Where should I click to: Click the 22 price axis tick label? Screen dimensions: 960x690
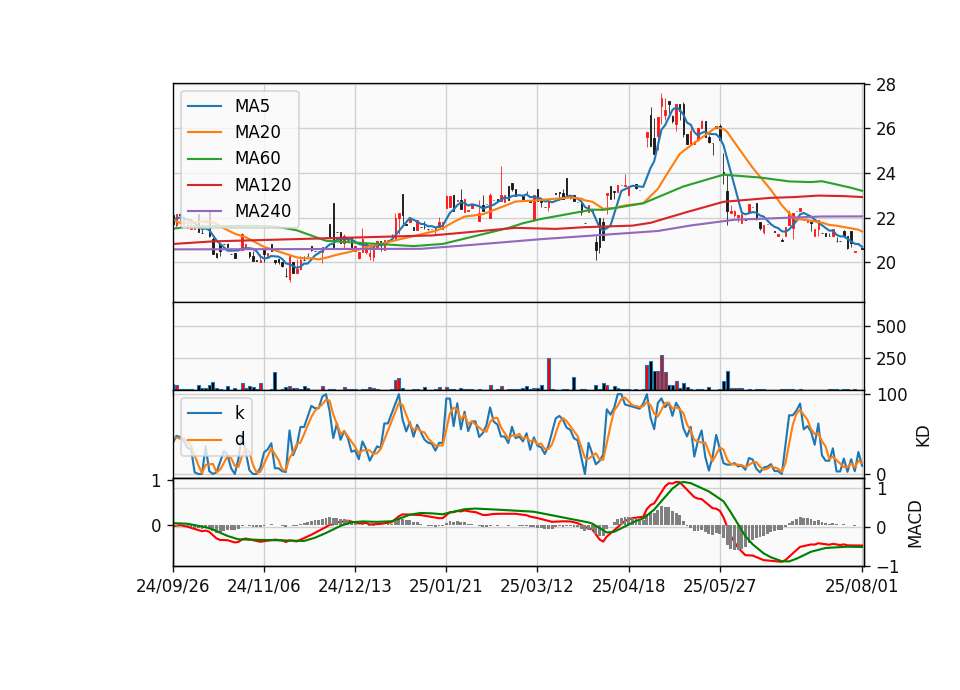pos(885,219)
